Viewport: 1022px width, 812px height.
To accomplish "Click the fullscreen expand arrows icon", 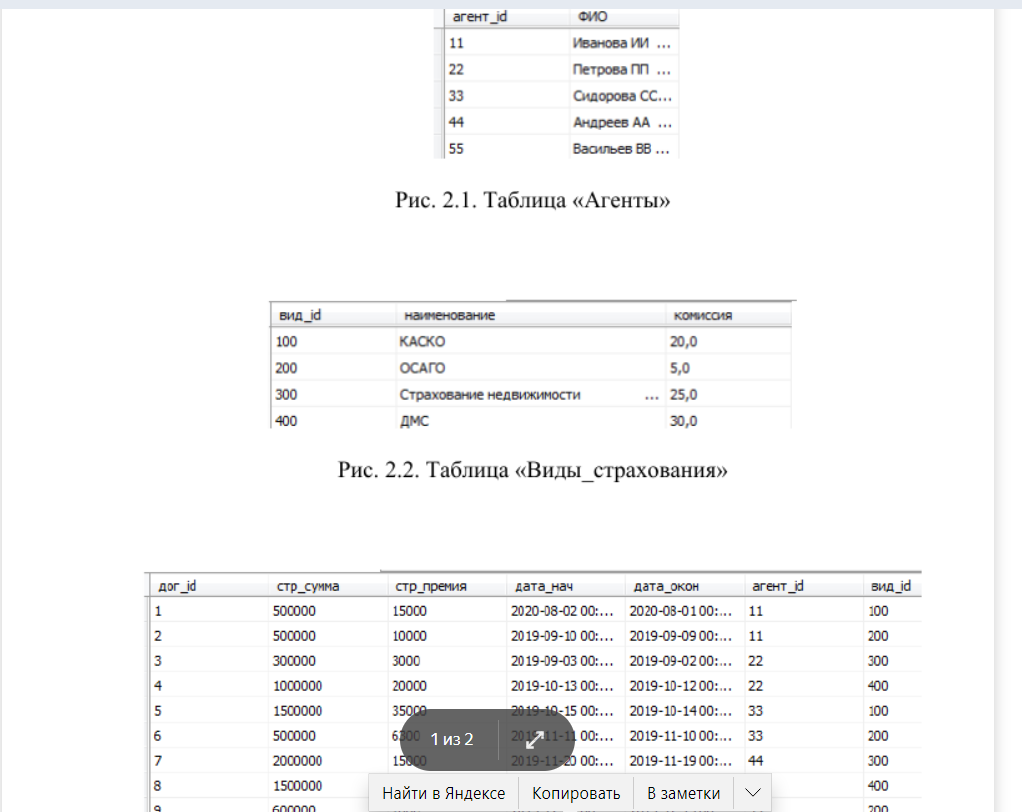I will tap(535, 740).
